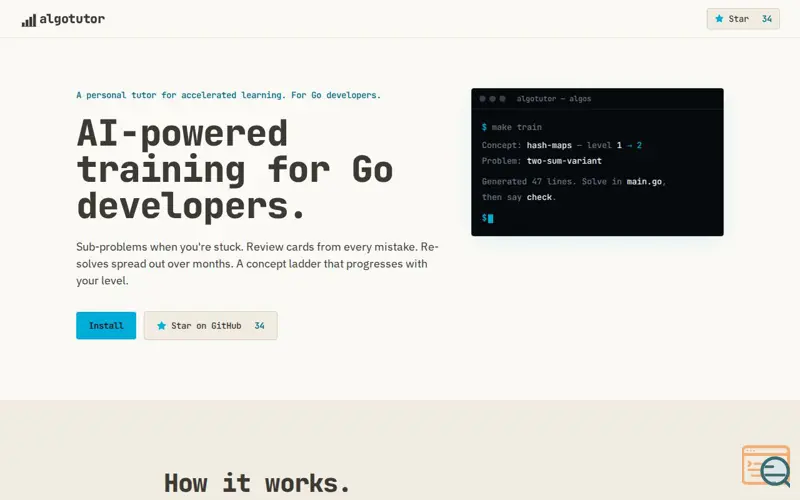Click the 'How it works.' heading
This screenshot has height=500, width=800.
(x=257, y=483)
